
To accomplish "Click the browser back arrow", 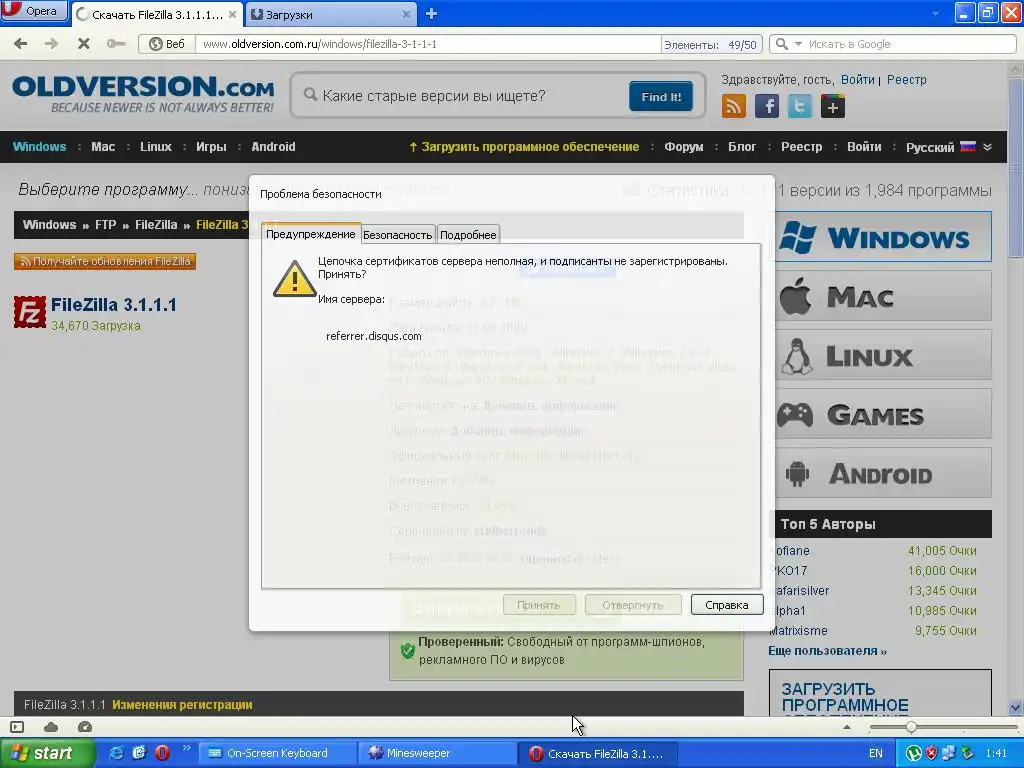I will pos(21,44).
